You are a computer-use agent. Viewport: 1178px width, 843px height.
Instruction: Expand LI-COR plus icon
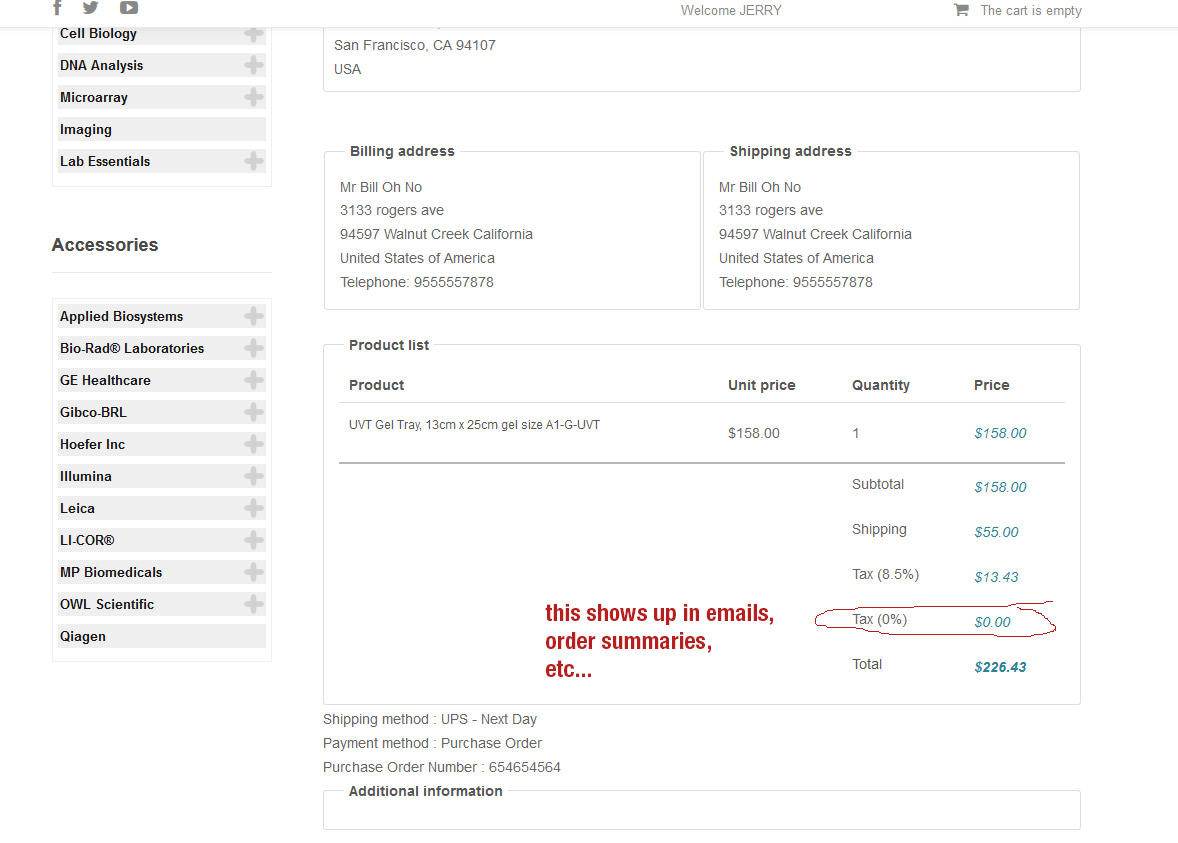point(254,540)
